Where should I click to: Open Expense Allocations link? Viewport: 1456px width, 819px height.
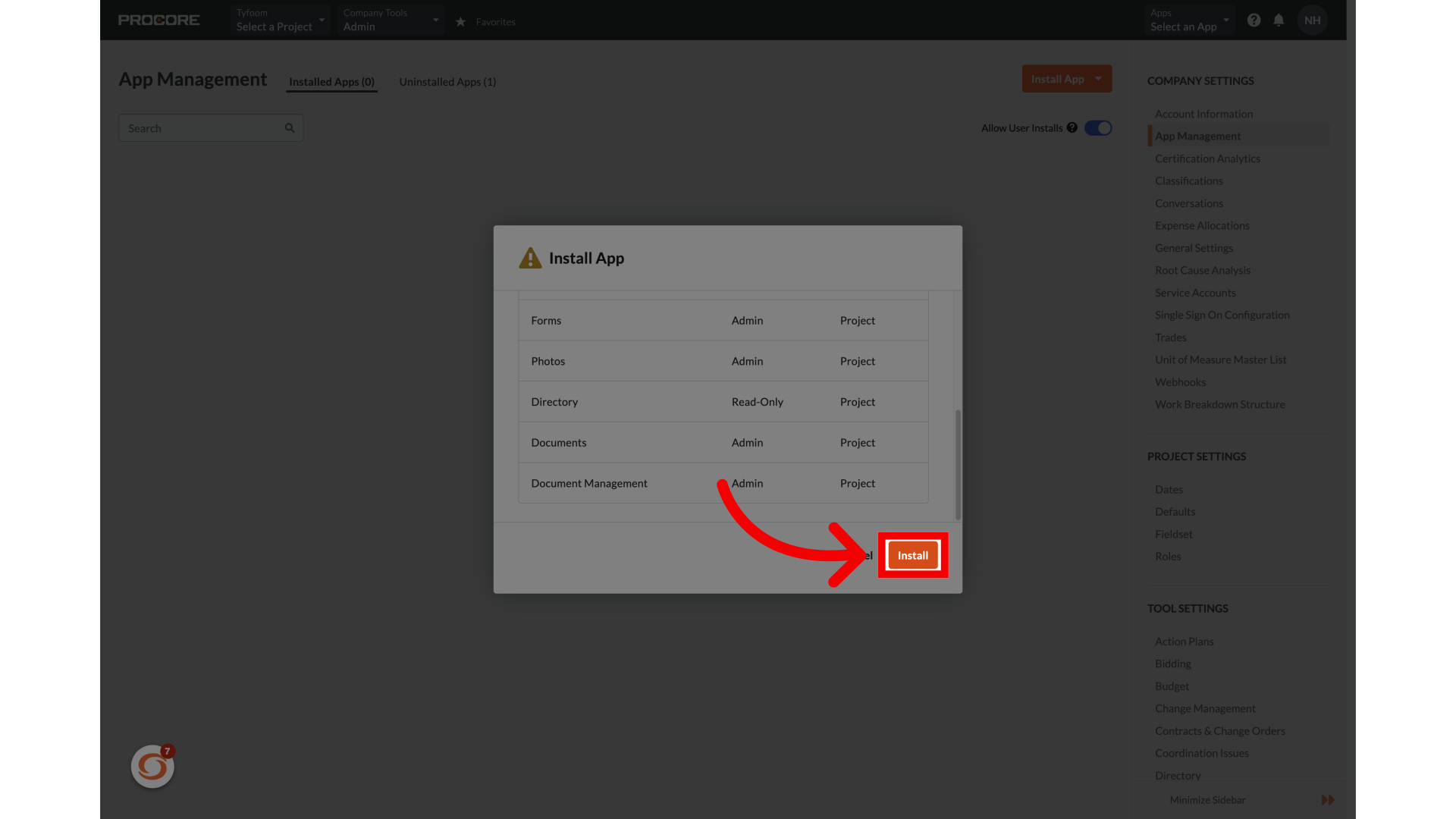[1202, 226]
